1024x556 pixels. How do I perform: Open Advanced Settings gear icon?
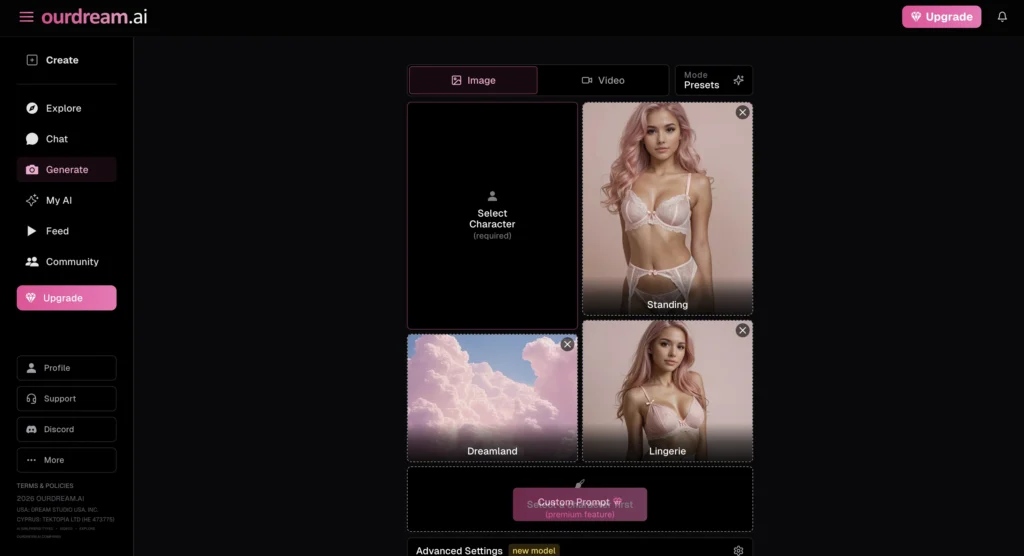coord(738,551)
